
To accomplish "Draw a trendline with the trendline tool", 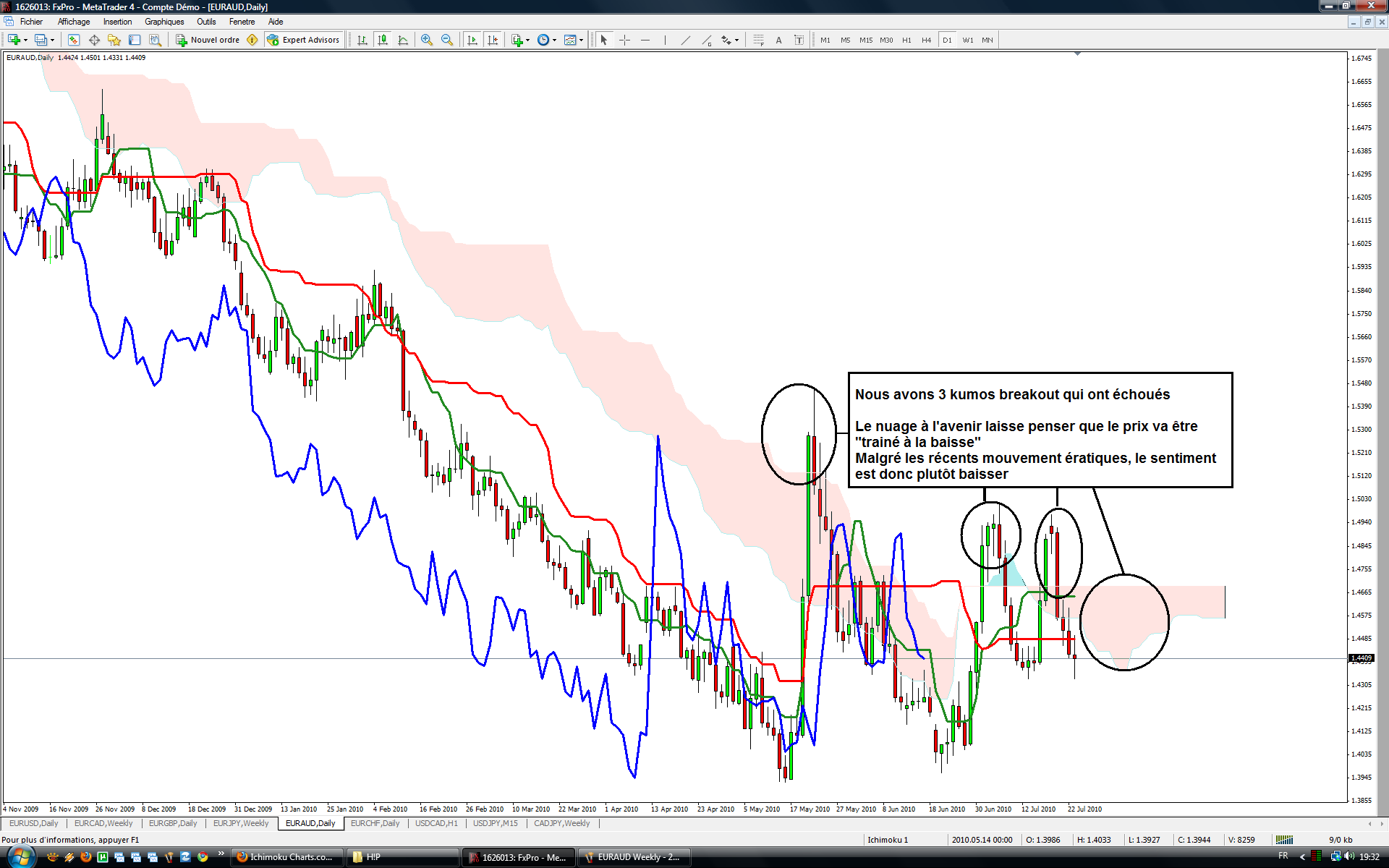I will click(x=685, y=40).
